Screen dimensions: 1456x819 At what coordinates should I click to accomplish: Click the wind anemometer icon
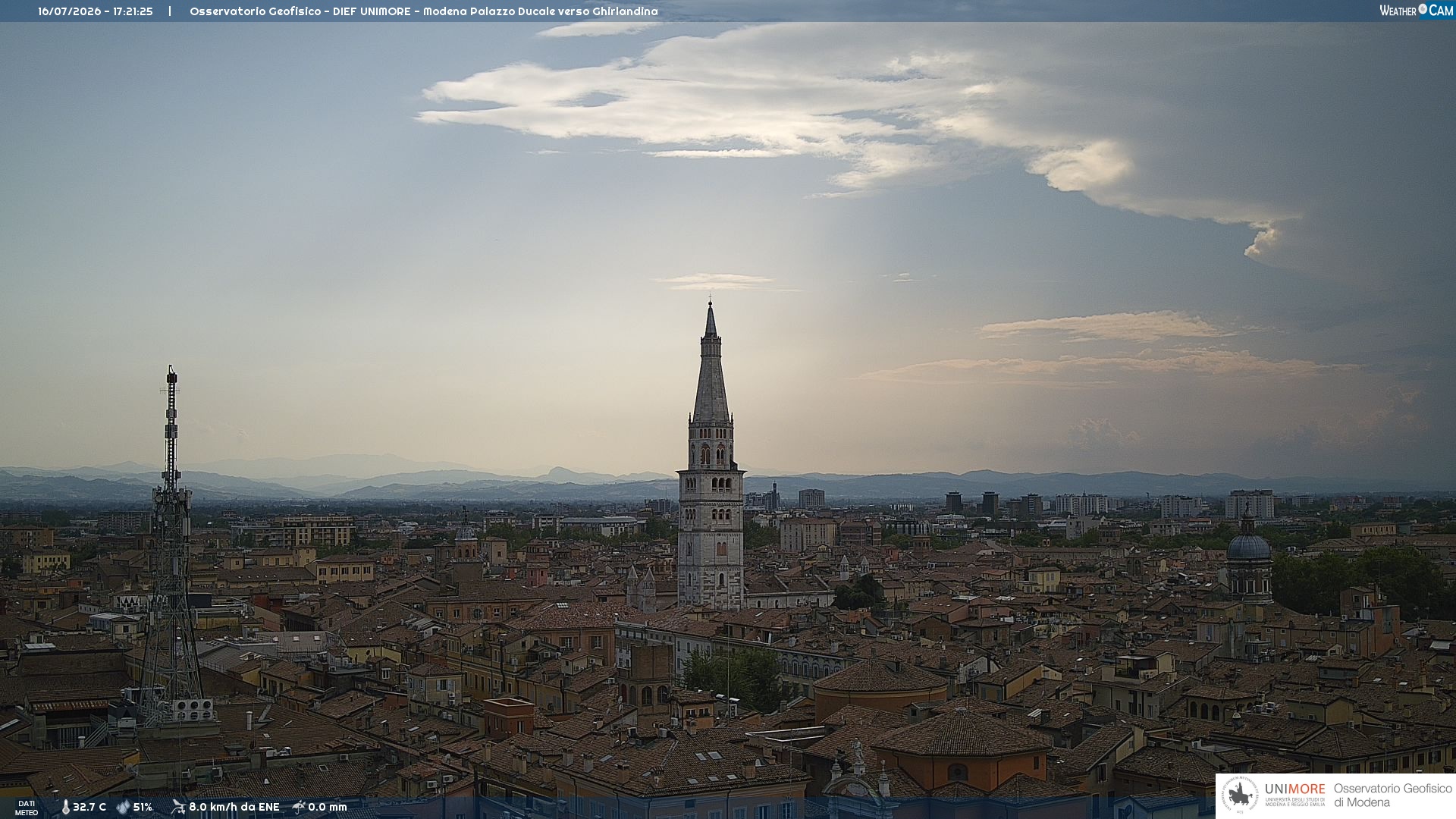[x=178, y=807]
